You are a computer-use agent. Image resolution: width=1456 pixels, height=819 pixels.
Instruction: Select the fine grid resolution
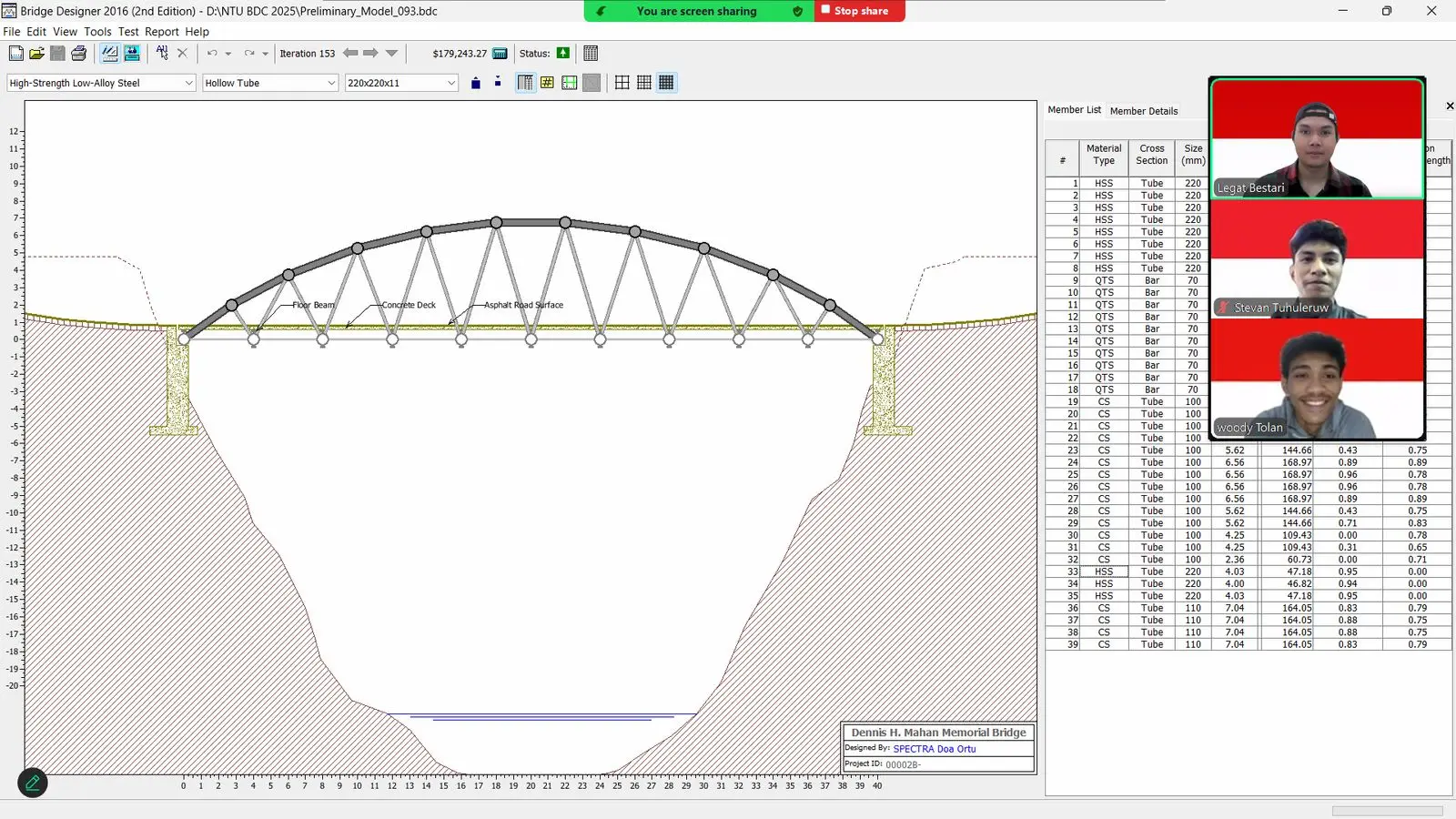[666, 83]
